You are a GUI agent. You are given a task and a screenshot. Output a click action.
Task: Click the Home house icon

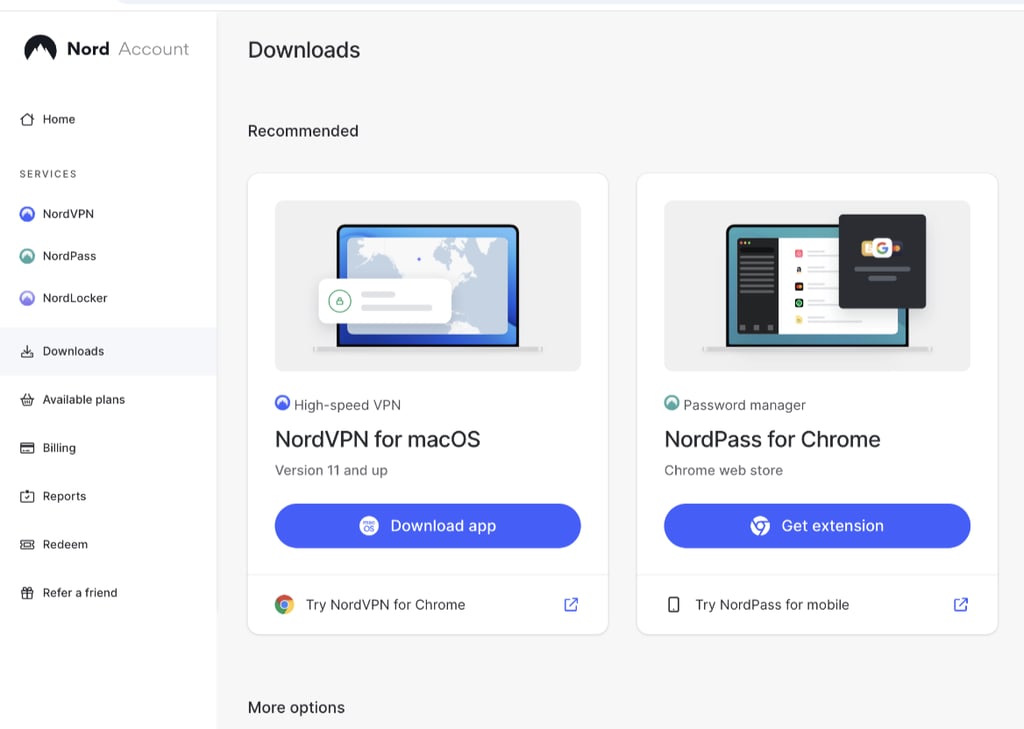(x=27, y=120)
